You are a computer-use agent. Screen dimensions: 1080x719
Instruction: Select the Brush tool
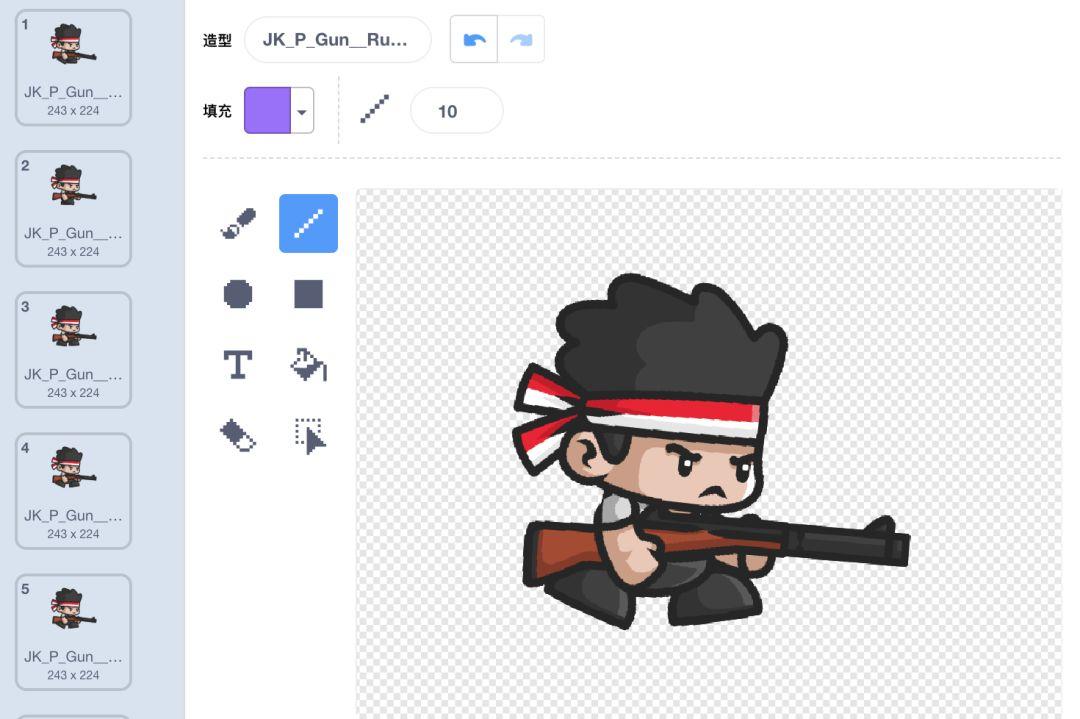pyautogui.click(x=238, y=224)
